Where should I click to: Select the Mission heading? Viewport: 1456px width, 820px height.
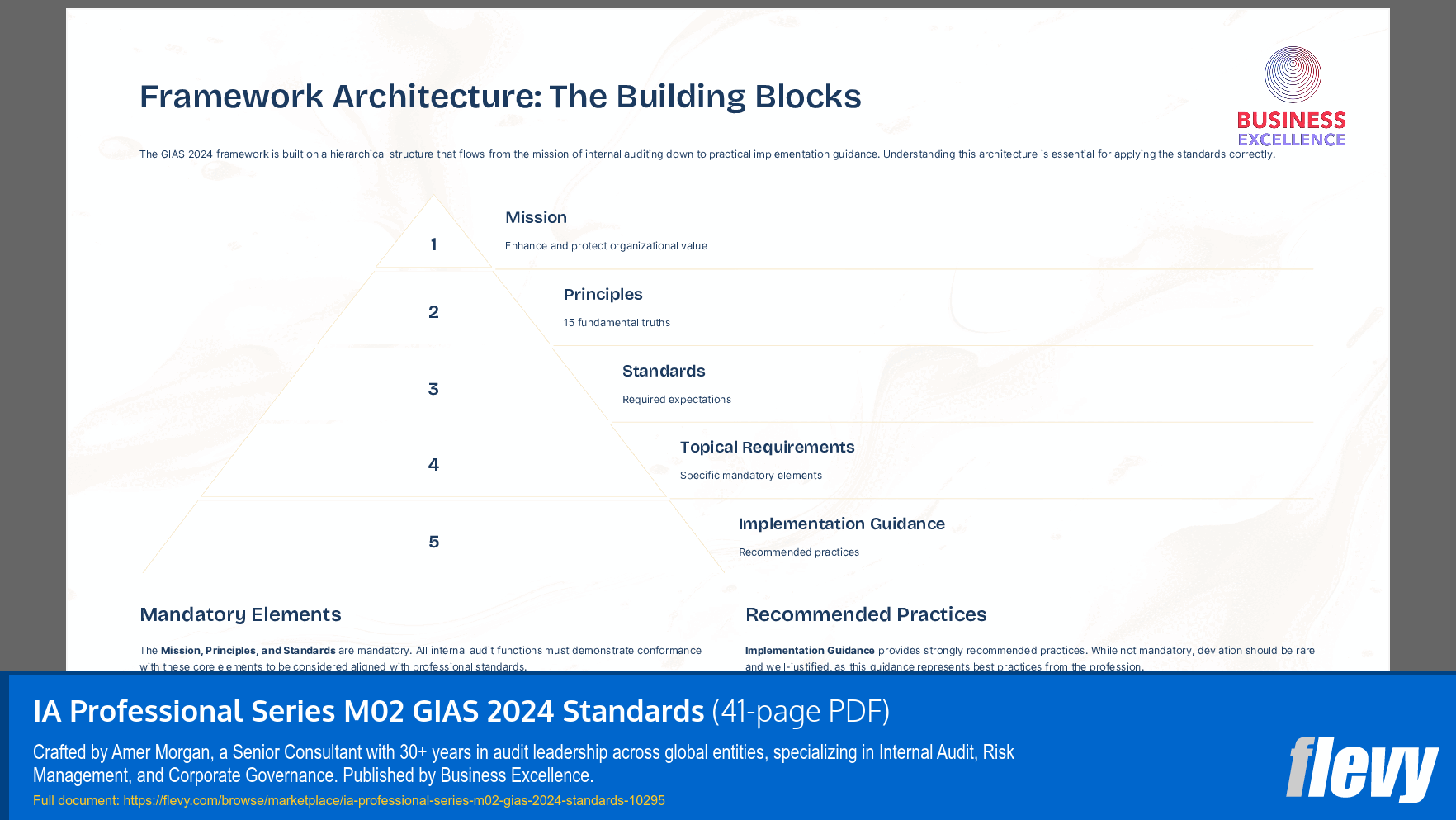536,217
